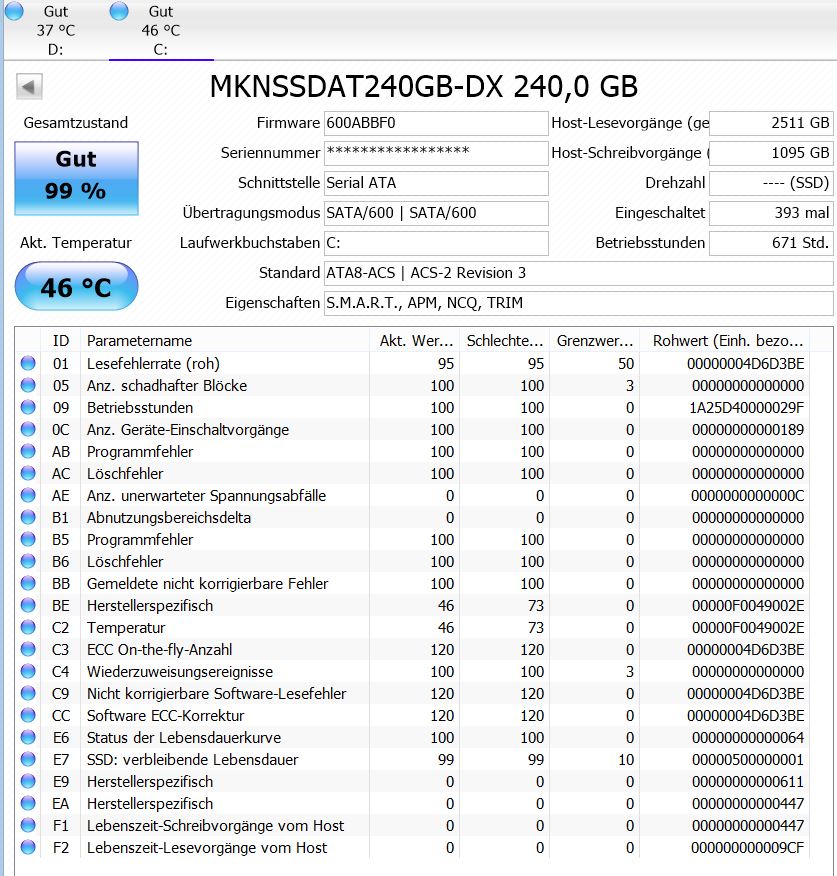837x876 pixels.
Task: Select 'Anz. schadhafter Blöcke' parameter text
Action: 167,385
